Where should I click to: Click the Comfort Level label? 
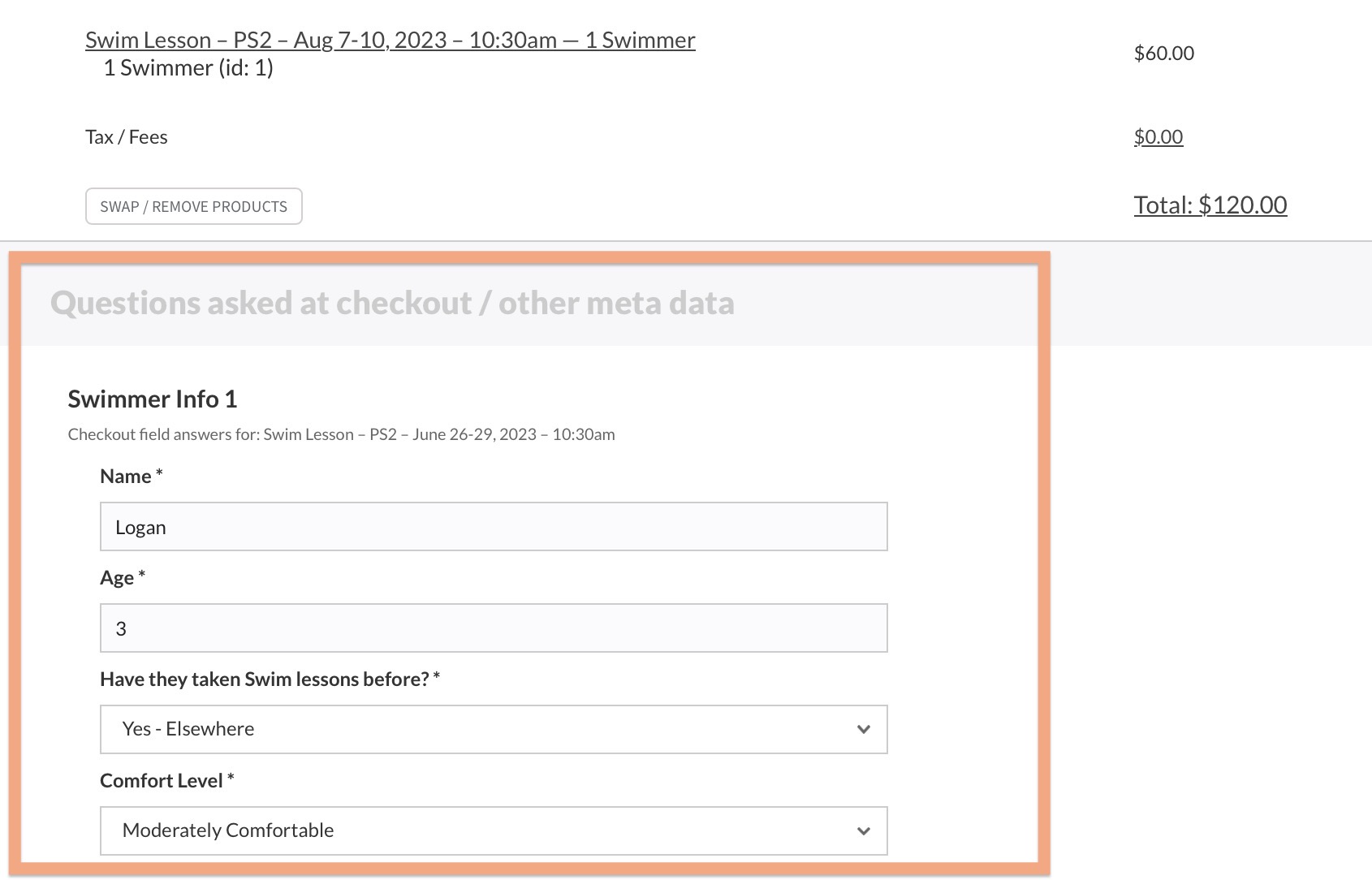(x=161, y=780)
